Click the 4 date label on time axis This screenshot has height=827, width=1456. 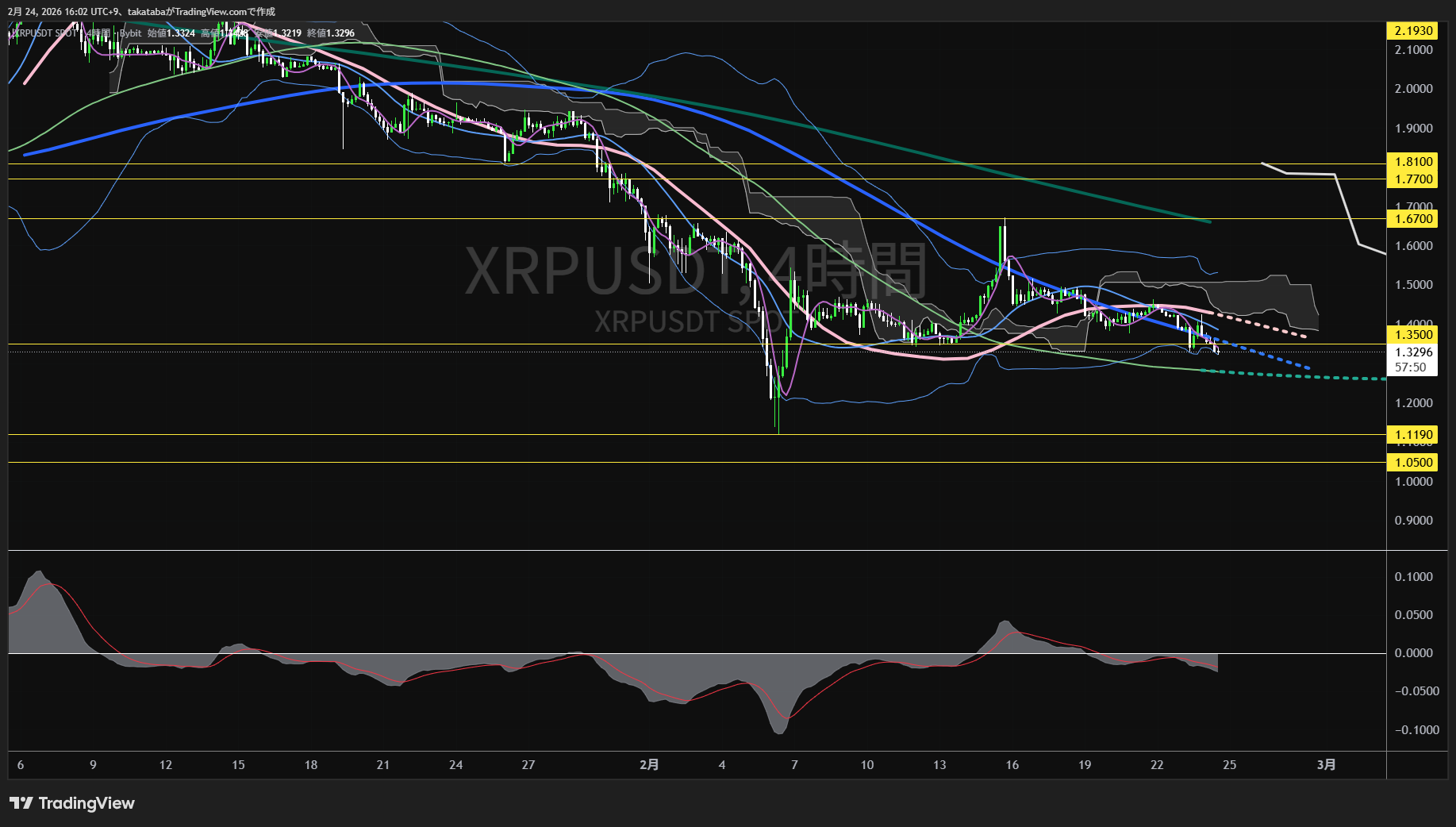722,765
